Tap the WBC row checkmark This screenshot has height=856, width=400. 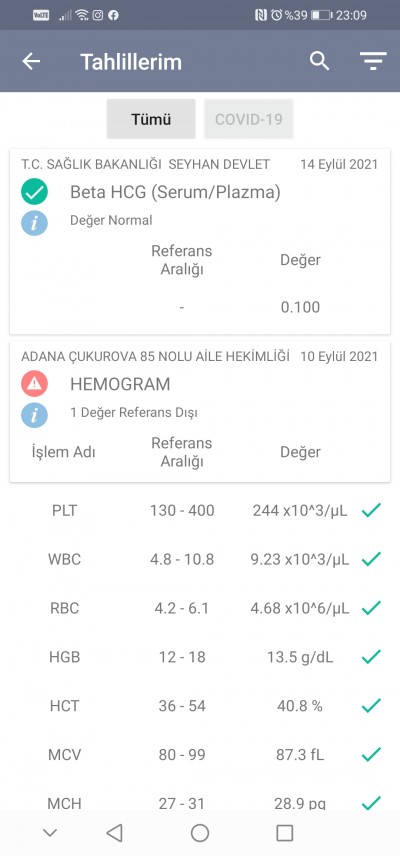pyautogui.click(x=371, y=559)
